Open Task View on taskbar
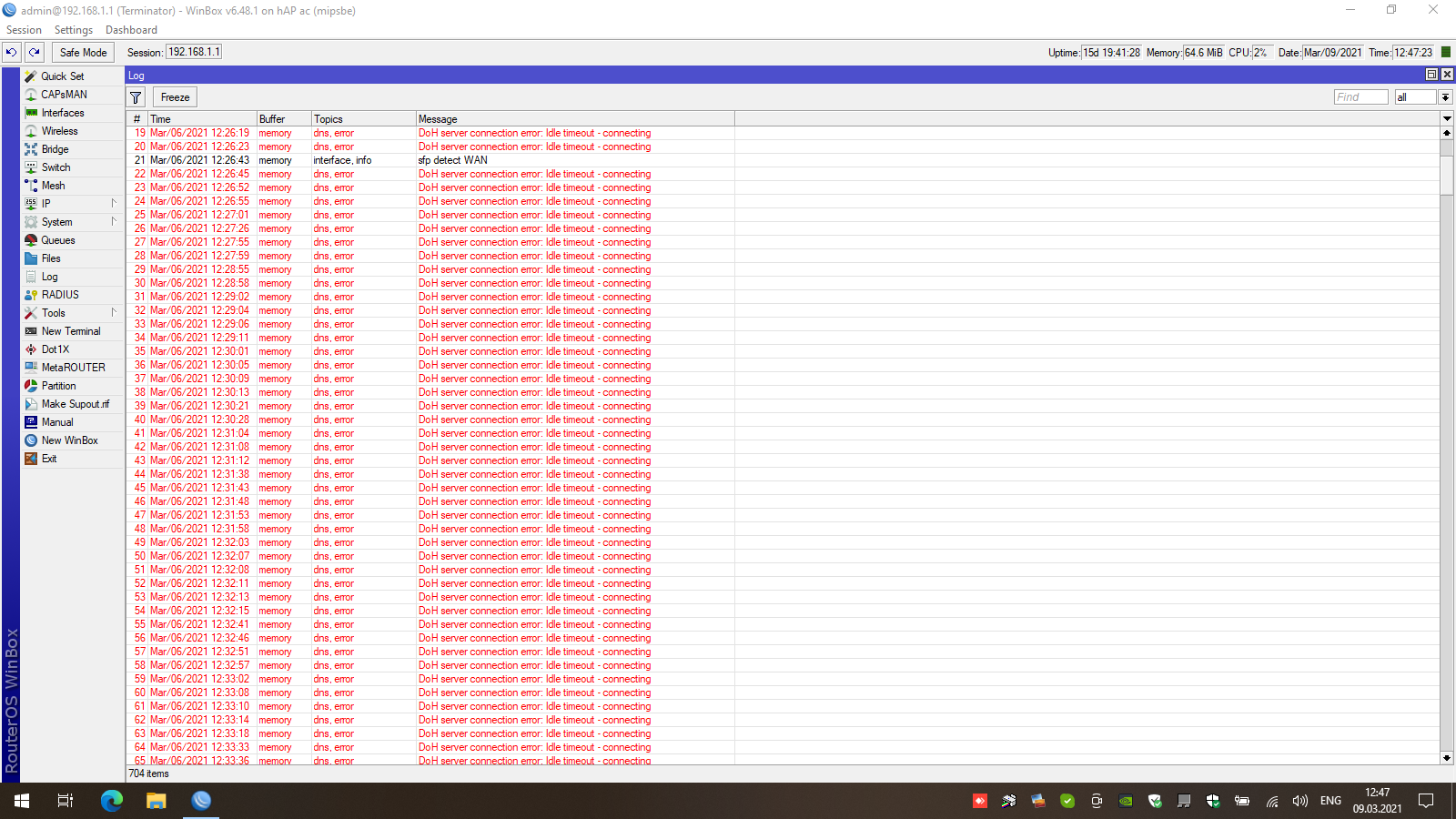The image size is (1456, 819). 66,801
